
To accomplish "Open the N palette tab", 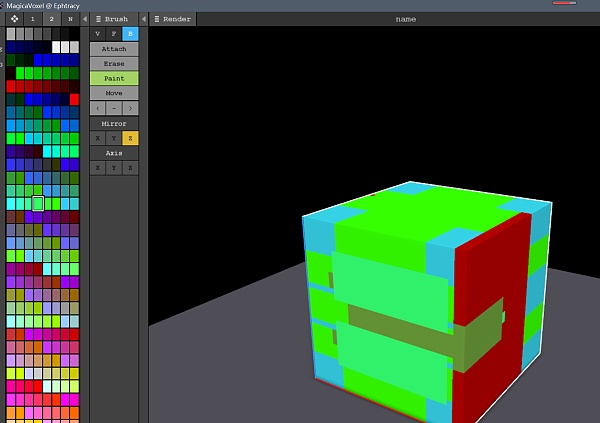I will [x=70, y=18].
